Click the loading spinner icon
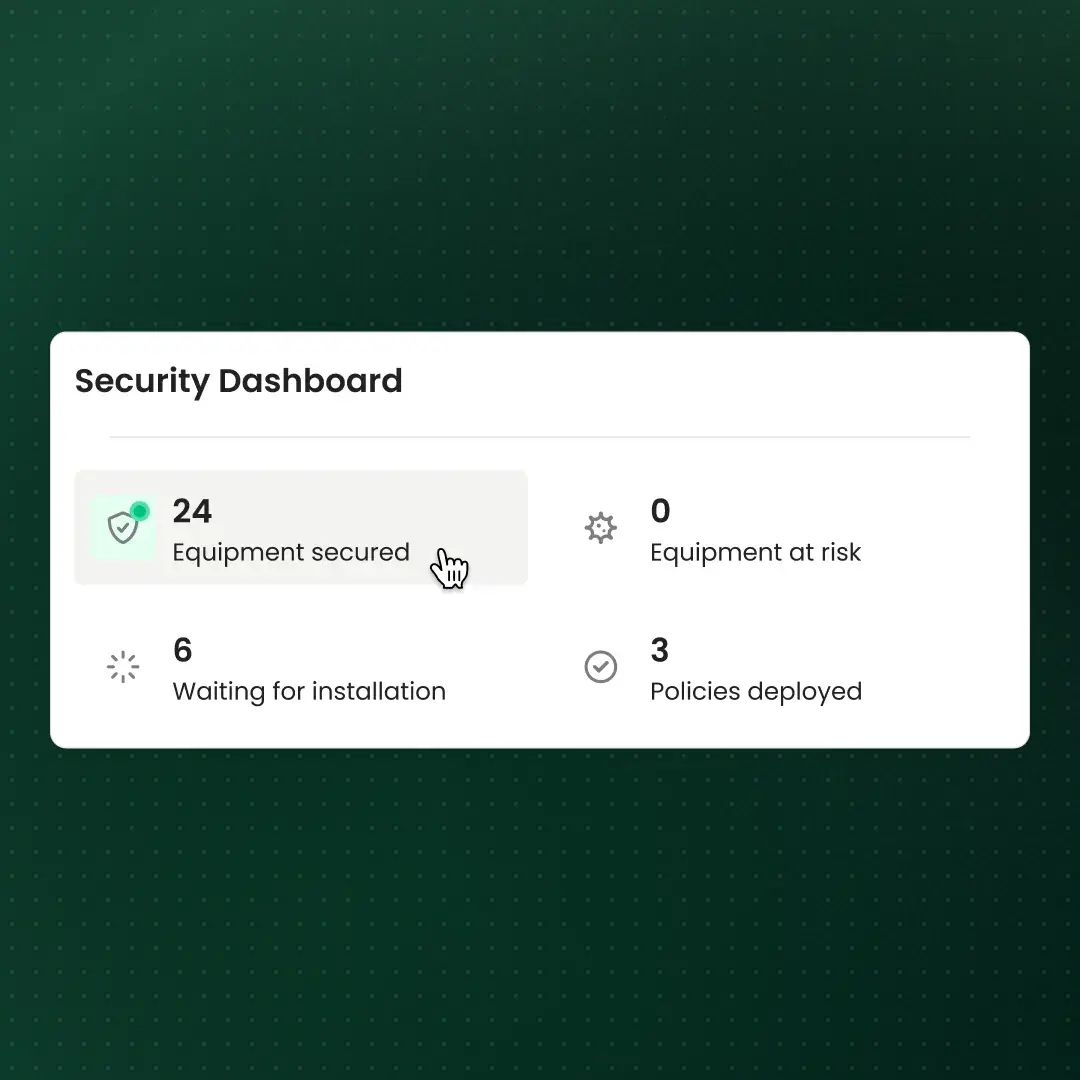Screen dimensions: 1080x1080 123,667
